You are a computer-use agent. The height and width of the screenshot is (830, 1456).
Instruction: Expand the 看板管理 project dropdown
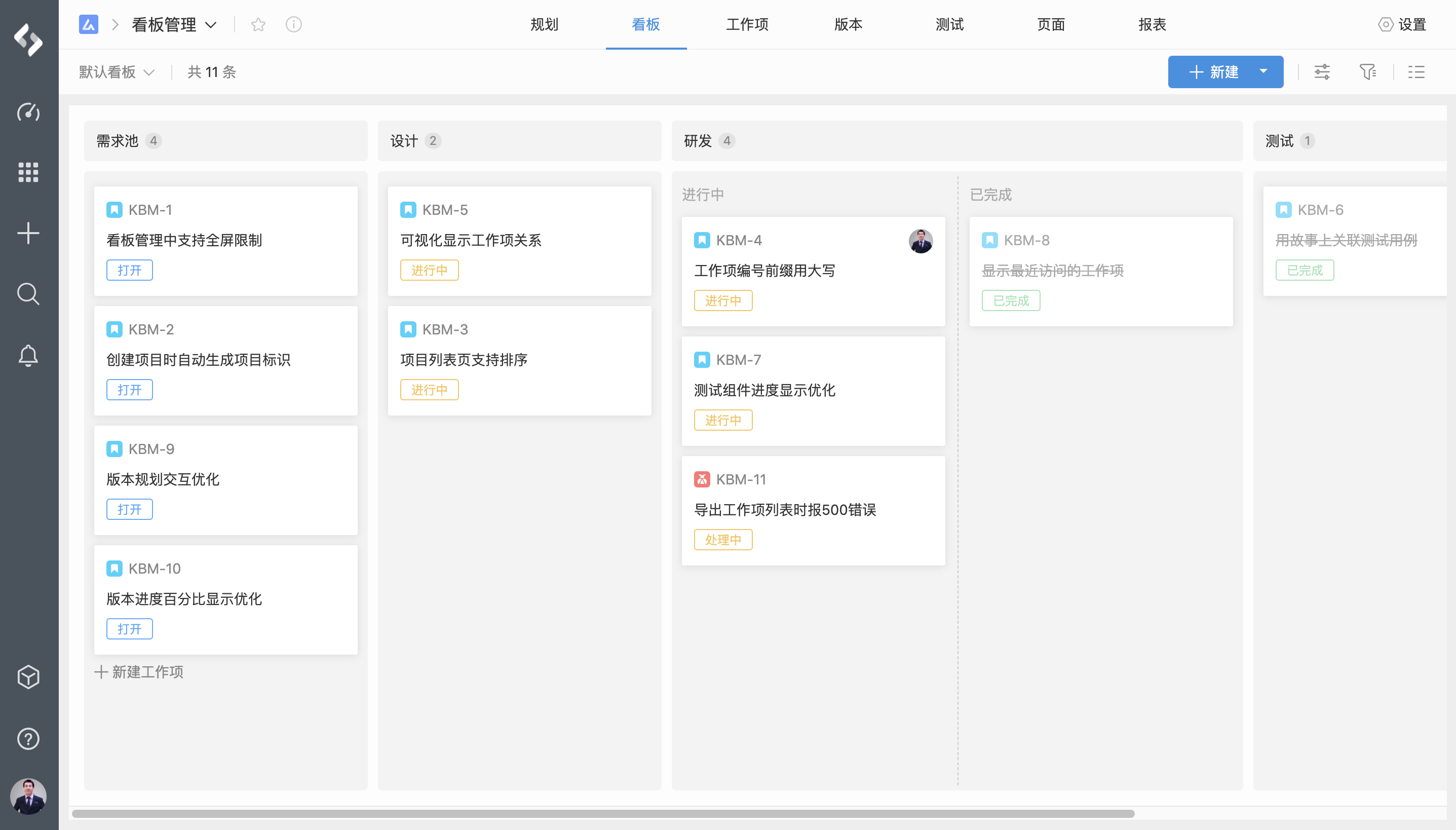tap(211, 25)
